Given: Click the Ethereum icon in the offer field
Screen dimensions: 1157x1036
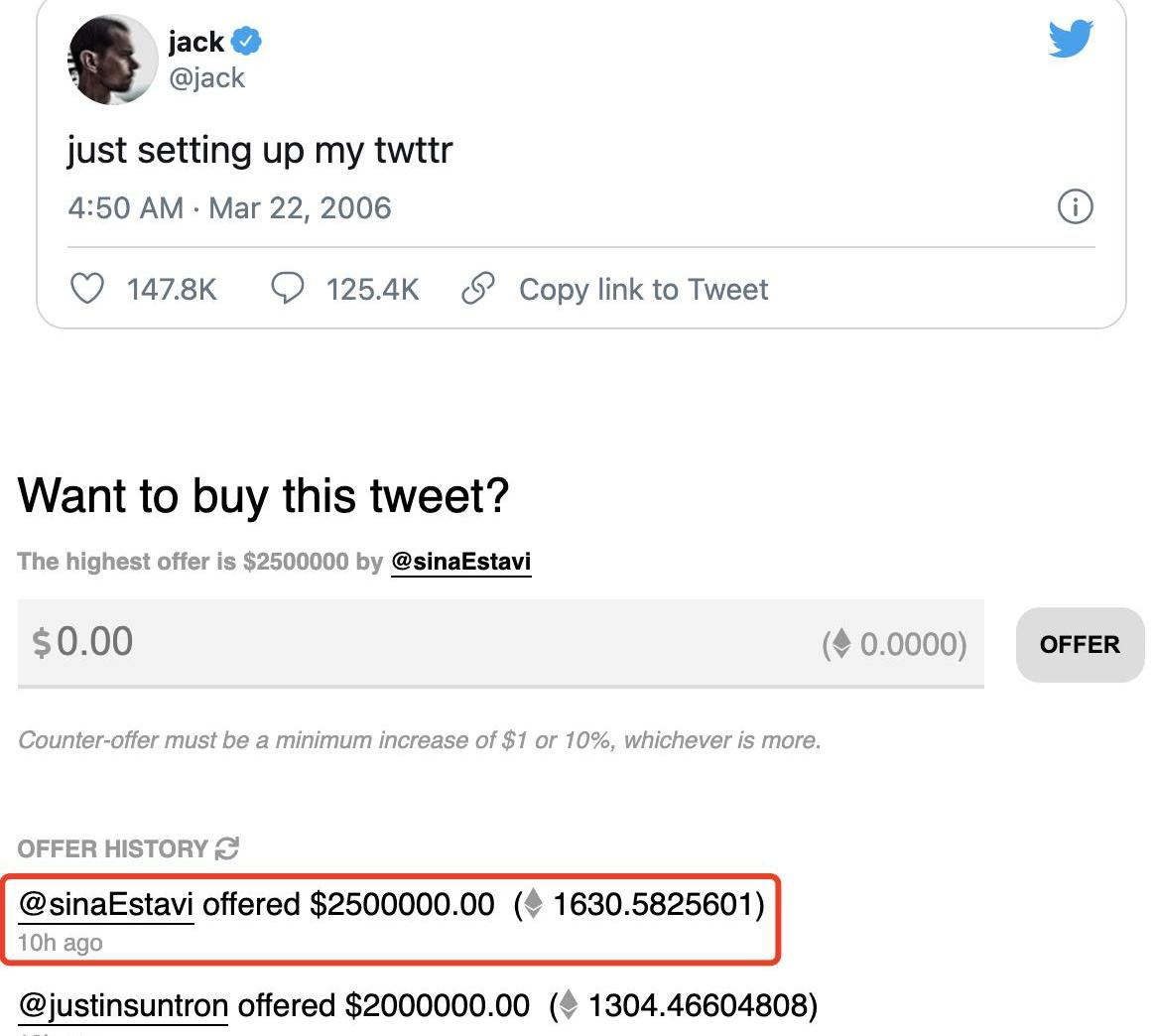Looking at the screenshot, I should [841, 644].
